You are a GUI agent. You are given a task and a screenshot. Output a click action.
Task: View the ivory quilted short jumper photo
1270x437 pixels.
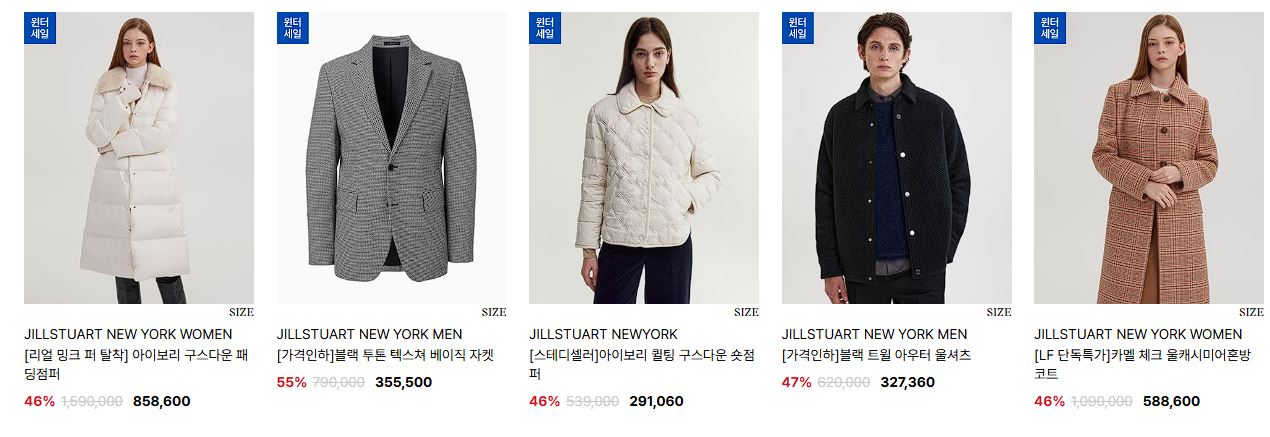coord(644,158)
